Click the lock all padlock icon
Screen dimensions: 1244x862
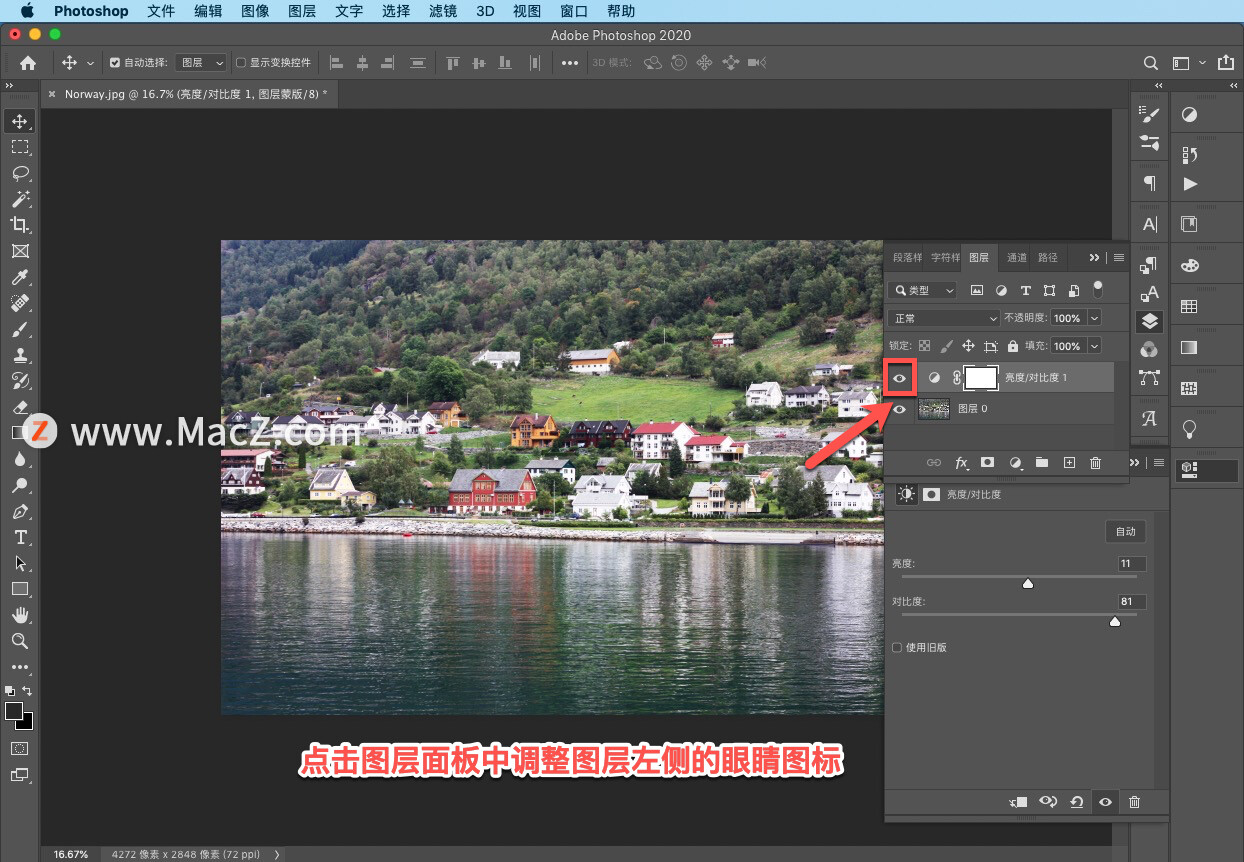point(1013,346)
